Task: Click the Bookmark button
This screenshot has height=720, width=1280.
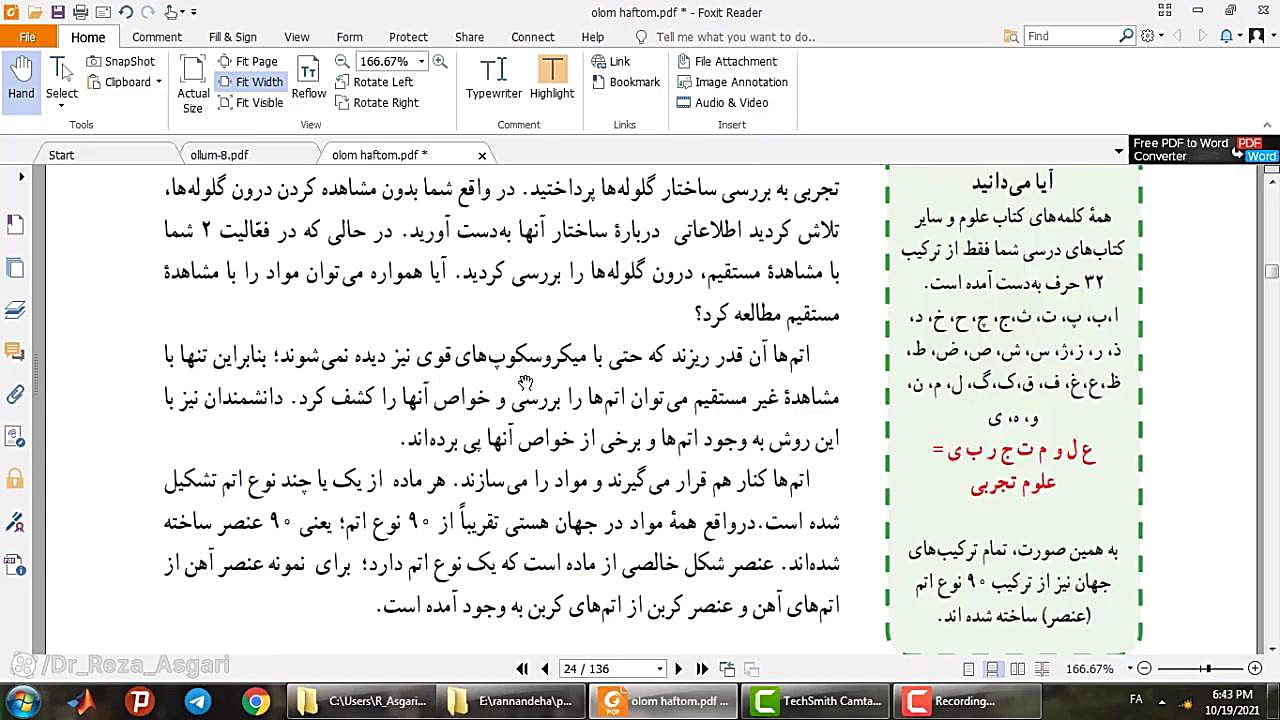Action: coord(625,82)
